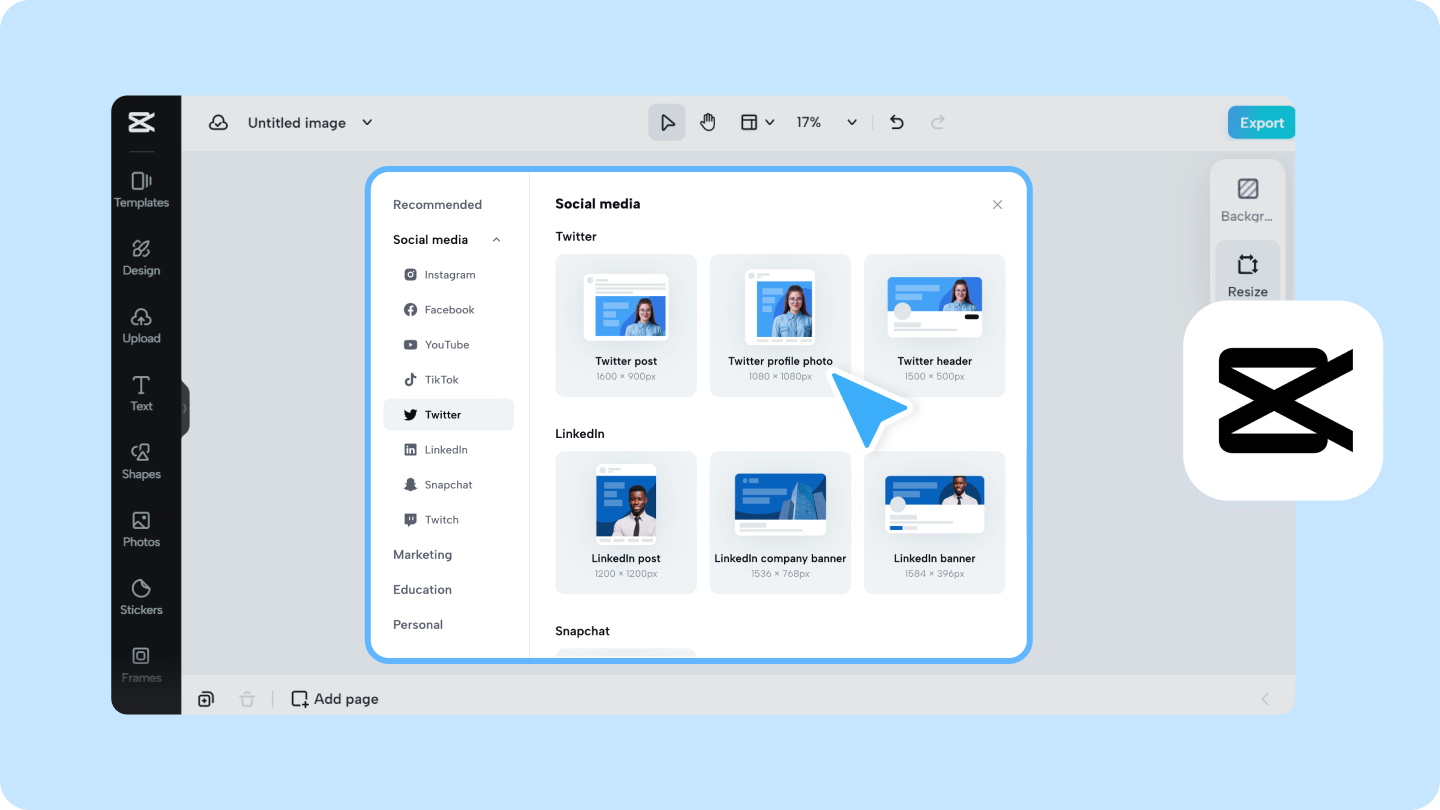Select the Twitter post size preset
The width and height of the screenshot is (1440, 810).
point(626,325)
